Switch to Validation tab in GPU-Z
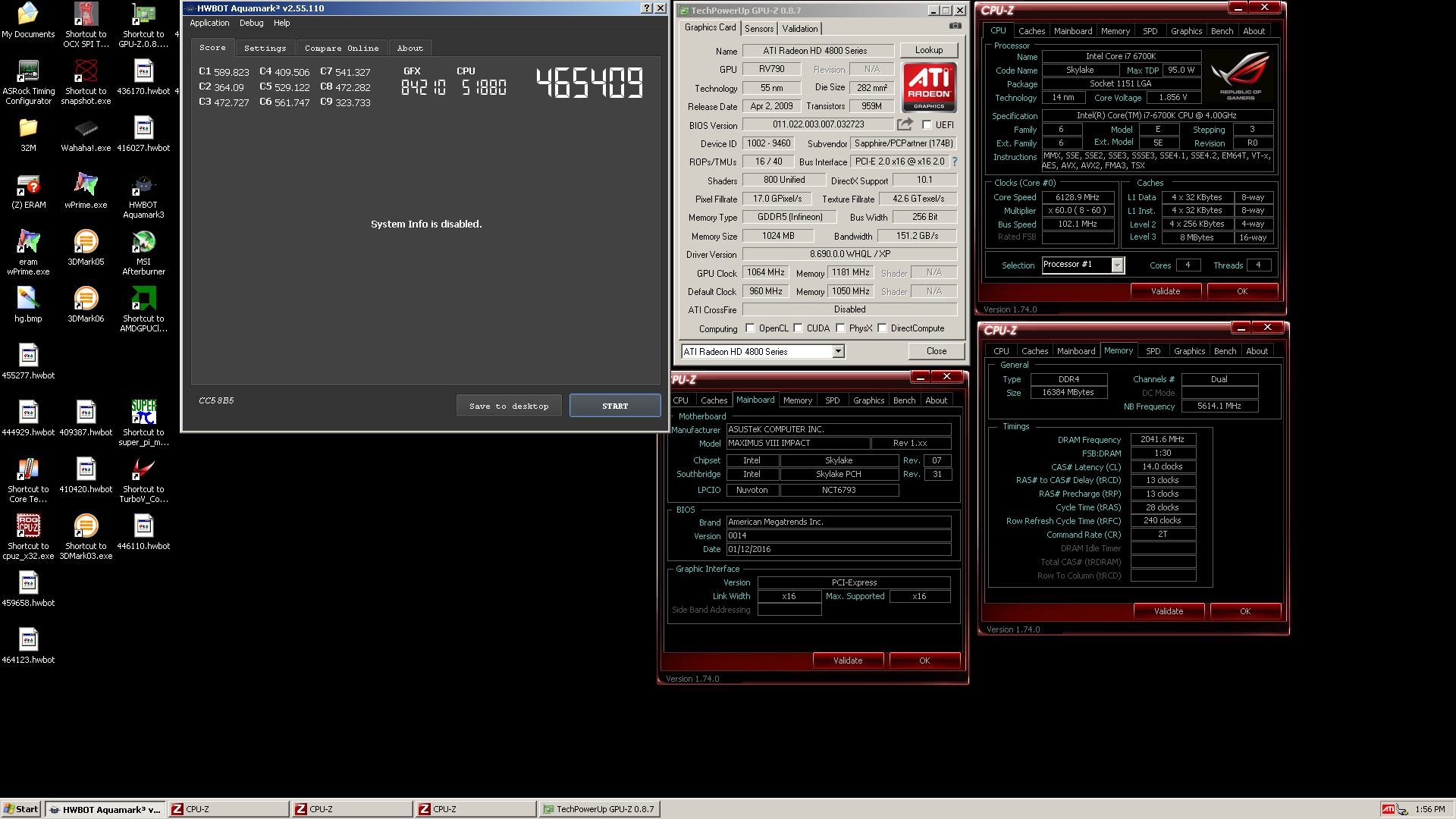The width and height of the screenshot is (1456, 819). pyautogui.click(x=800, y=29)
